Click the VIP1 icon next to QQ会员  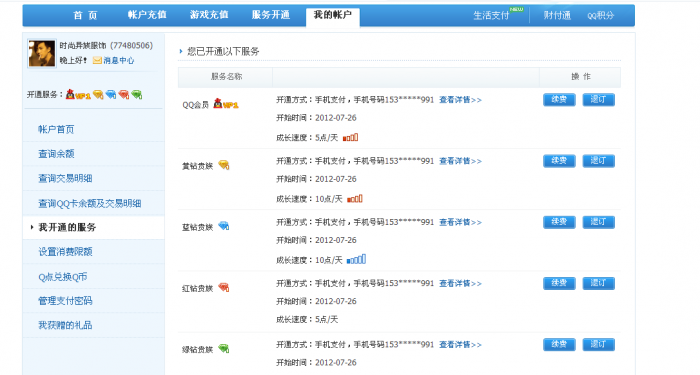click(225, 104)
